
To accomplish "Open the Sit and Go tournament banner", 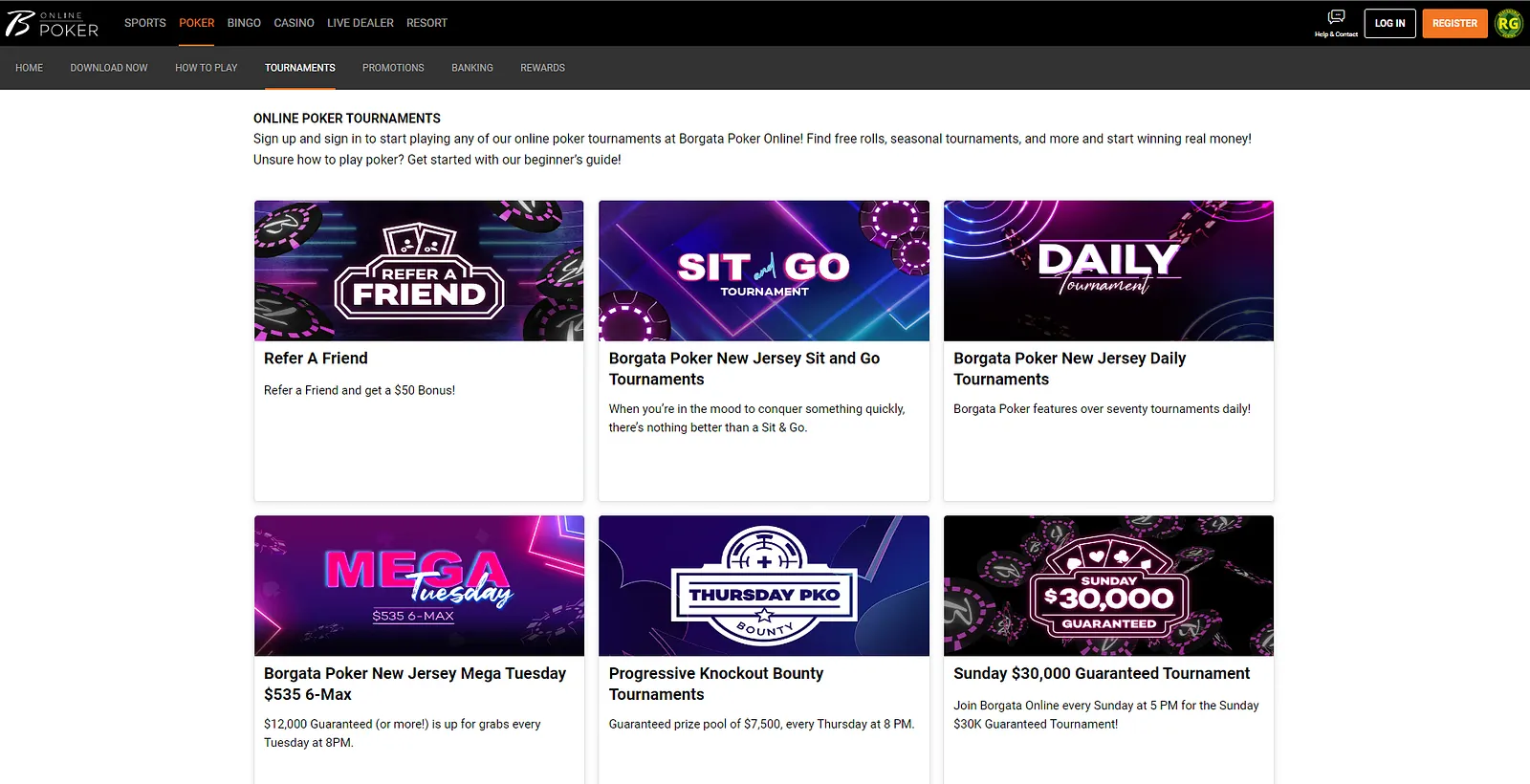I will (764, 271).
